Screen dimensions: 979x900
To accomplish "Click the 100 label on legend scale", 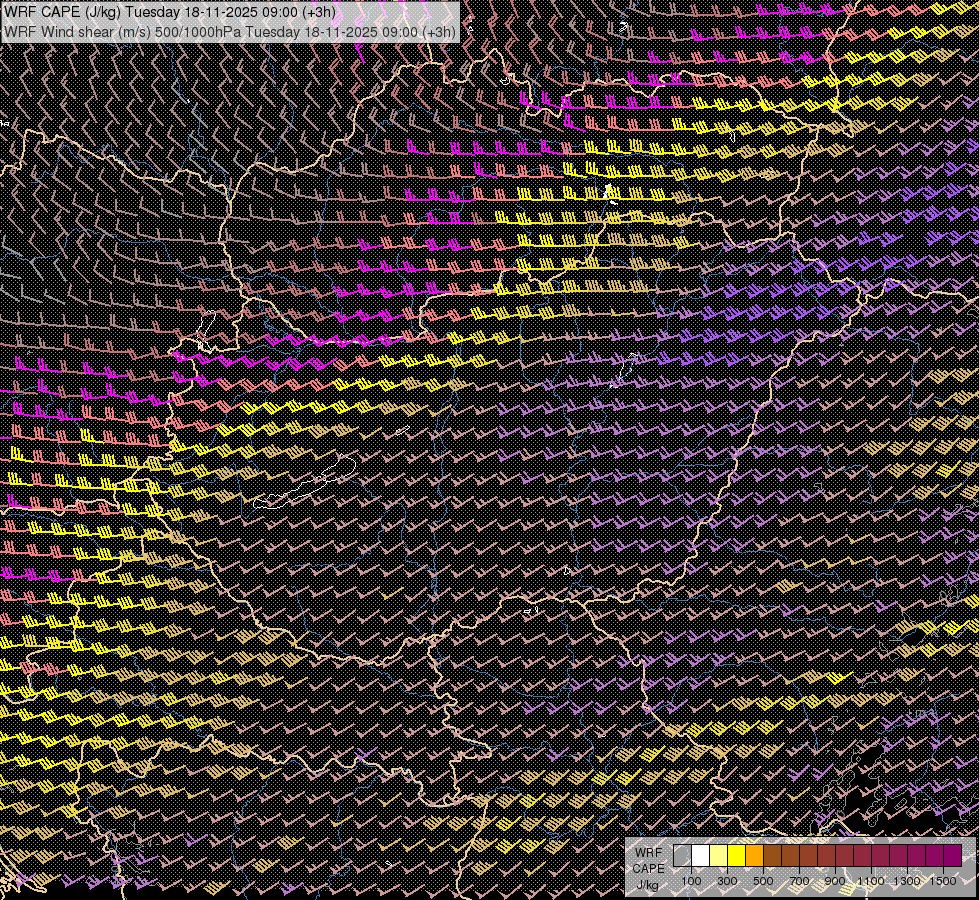I will [x=691, y=881].
